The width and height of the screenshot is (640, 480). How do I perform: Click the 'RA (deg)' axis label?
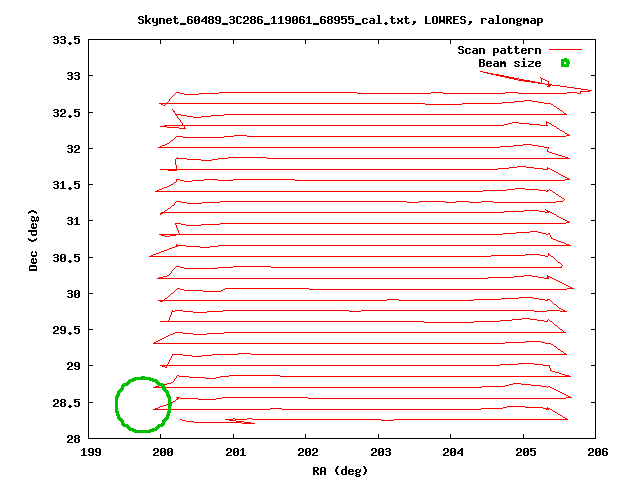pyautogui.click(x=340, y=471)
